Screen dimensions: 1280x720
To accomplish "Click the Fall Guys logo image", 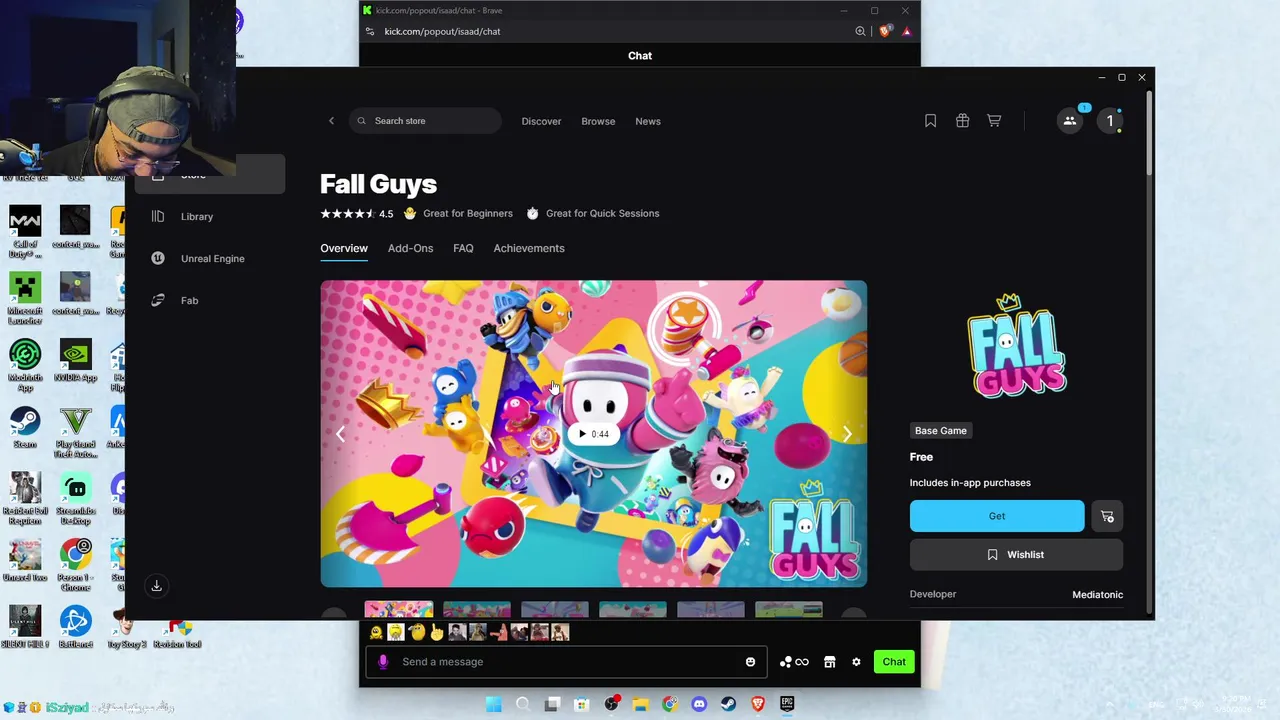I will [1017, 345].
